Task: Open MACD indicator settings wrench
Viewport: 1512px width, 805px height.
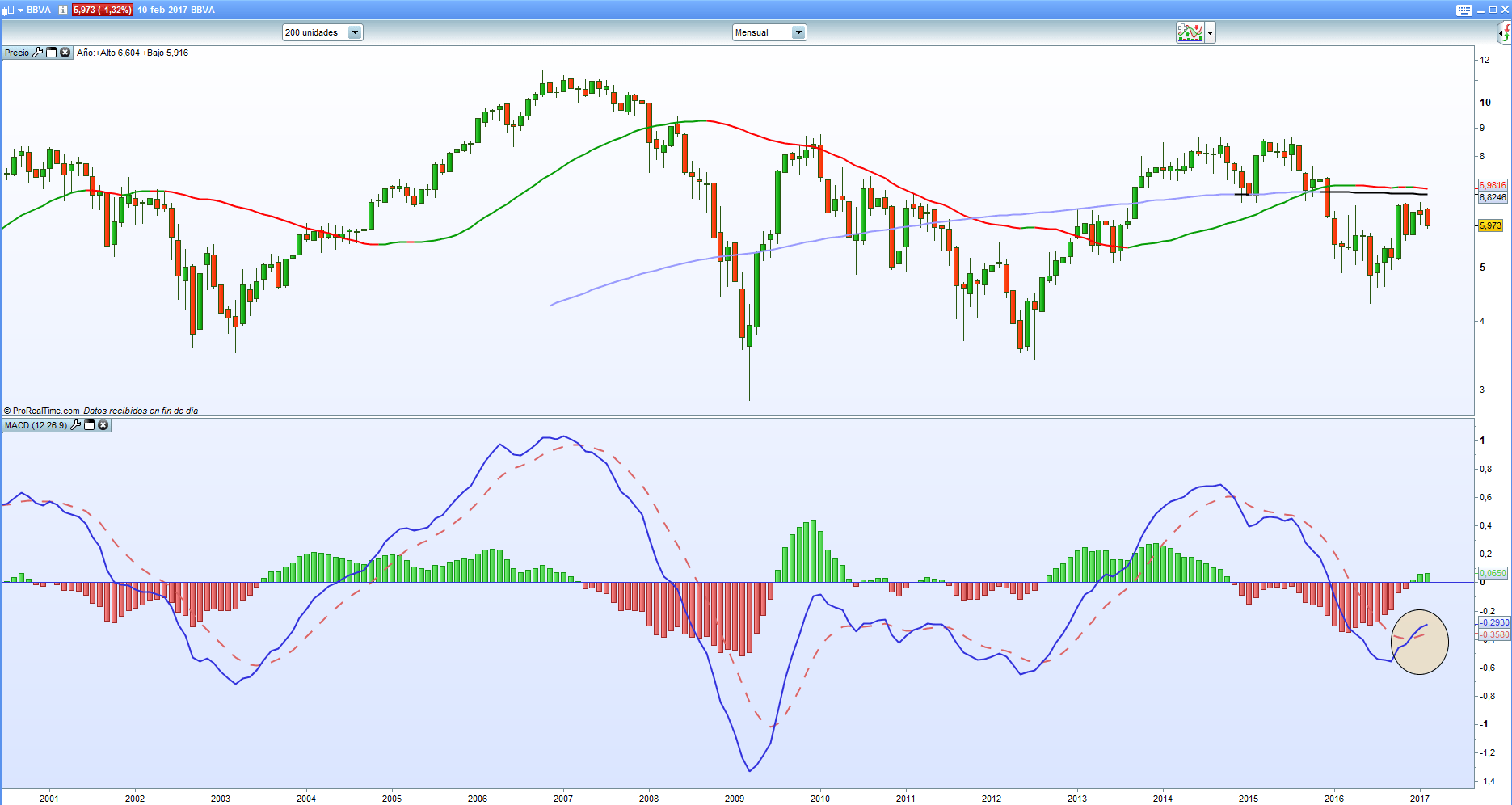Action: (x=76, y=425)
